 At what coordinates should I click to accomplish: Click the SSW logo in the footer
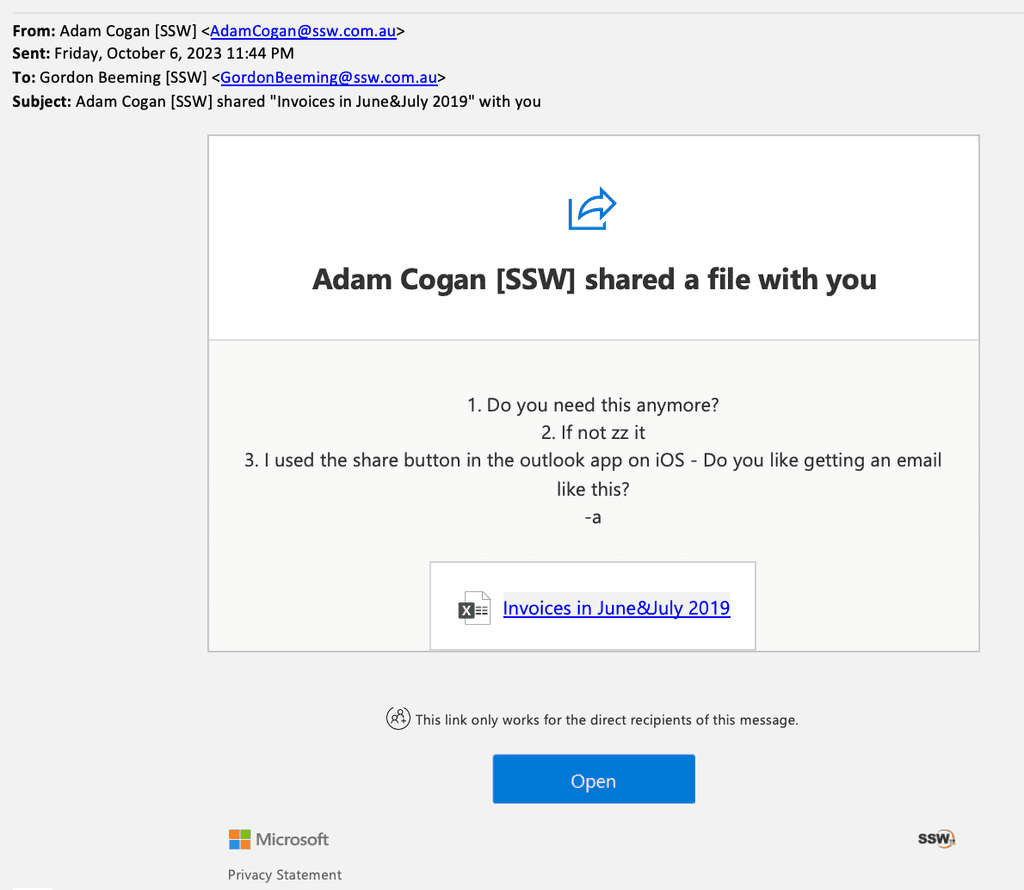tap(934, 839)
